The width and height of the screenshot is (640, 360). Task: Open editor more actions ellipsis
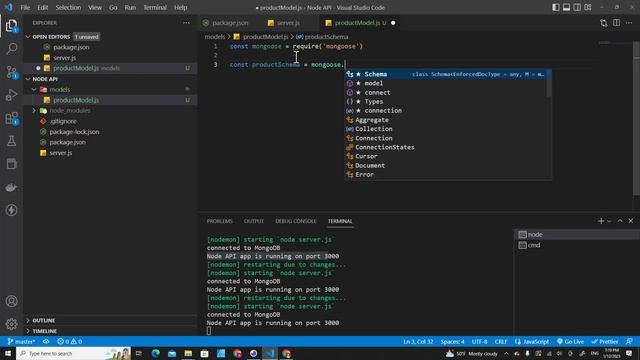[629, 23]
